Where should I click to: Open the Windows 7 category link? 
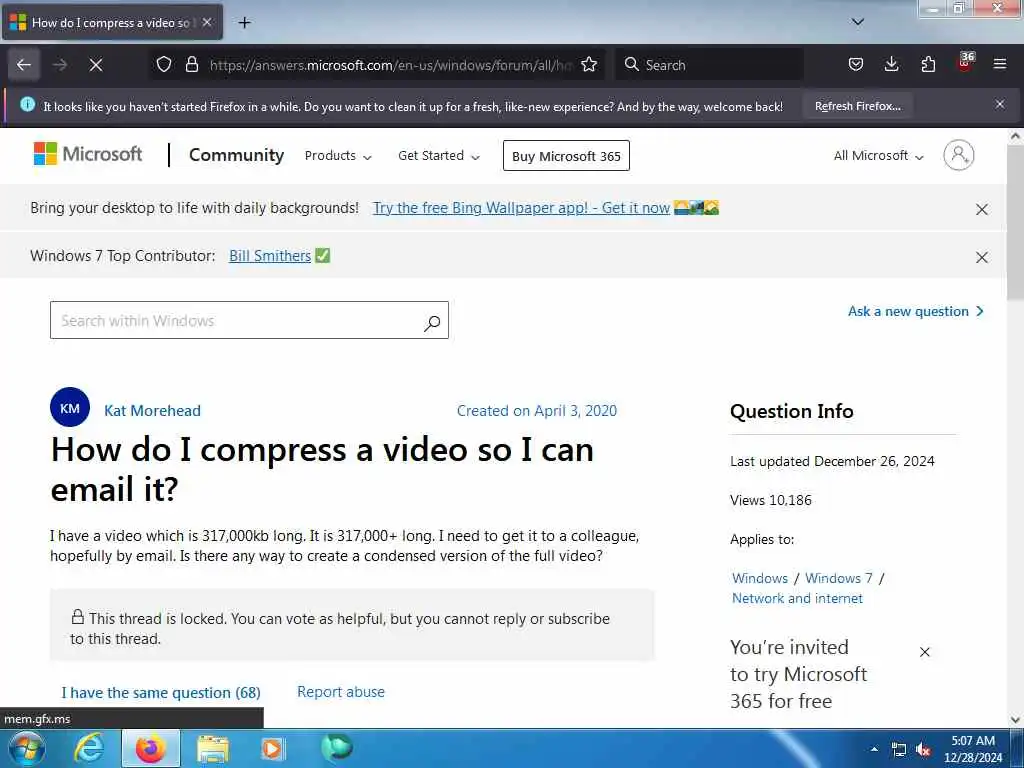pyautogui.click(x=839, y=578)
